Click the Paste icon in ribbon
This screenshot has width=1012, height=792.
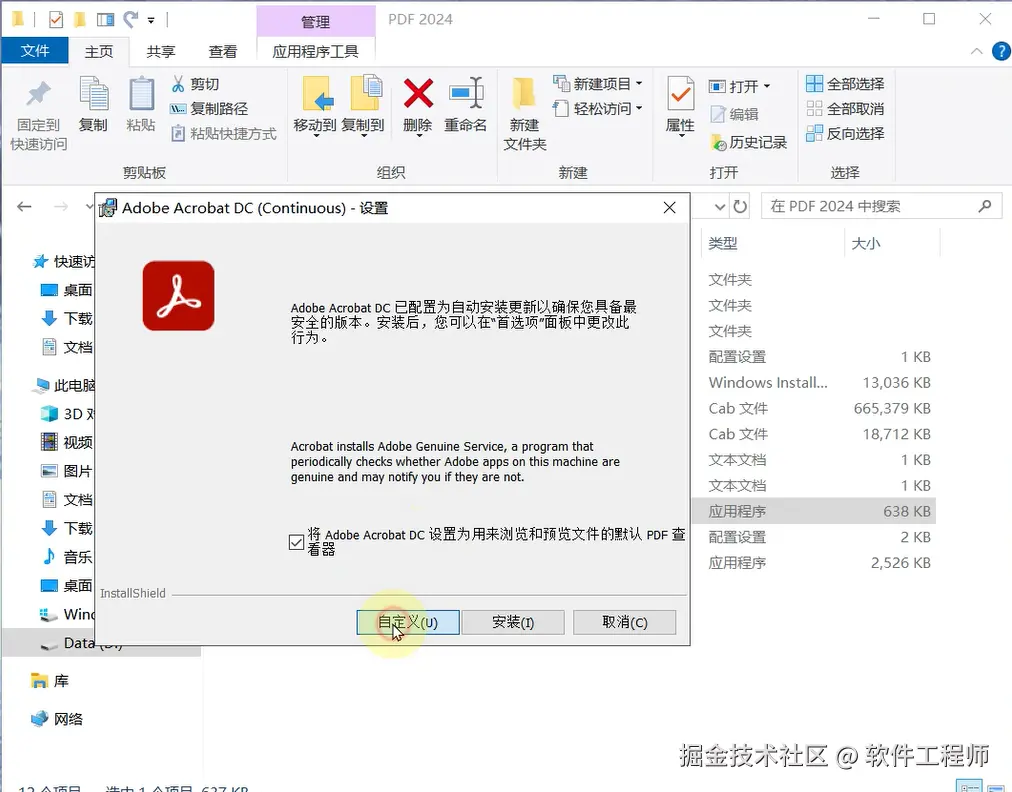pyautogui.click(x=141, y=94)
